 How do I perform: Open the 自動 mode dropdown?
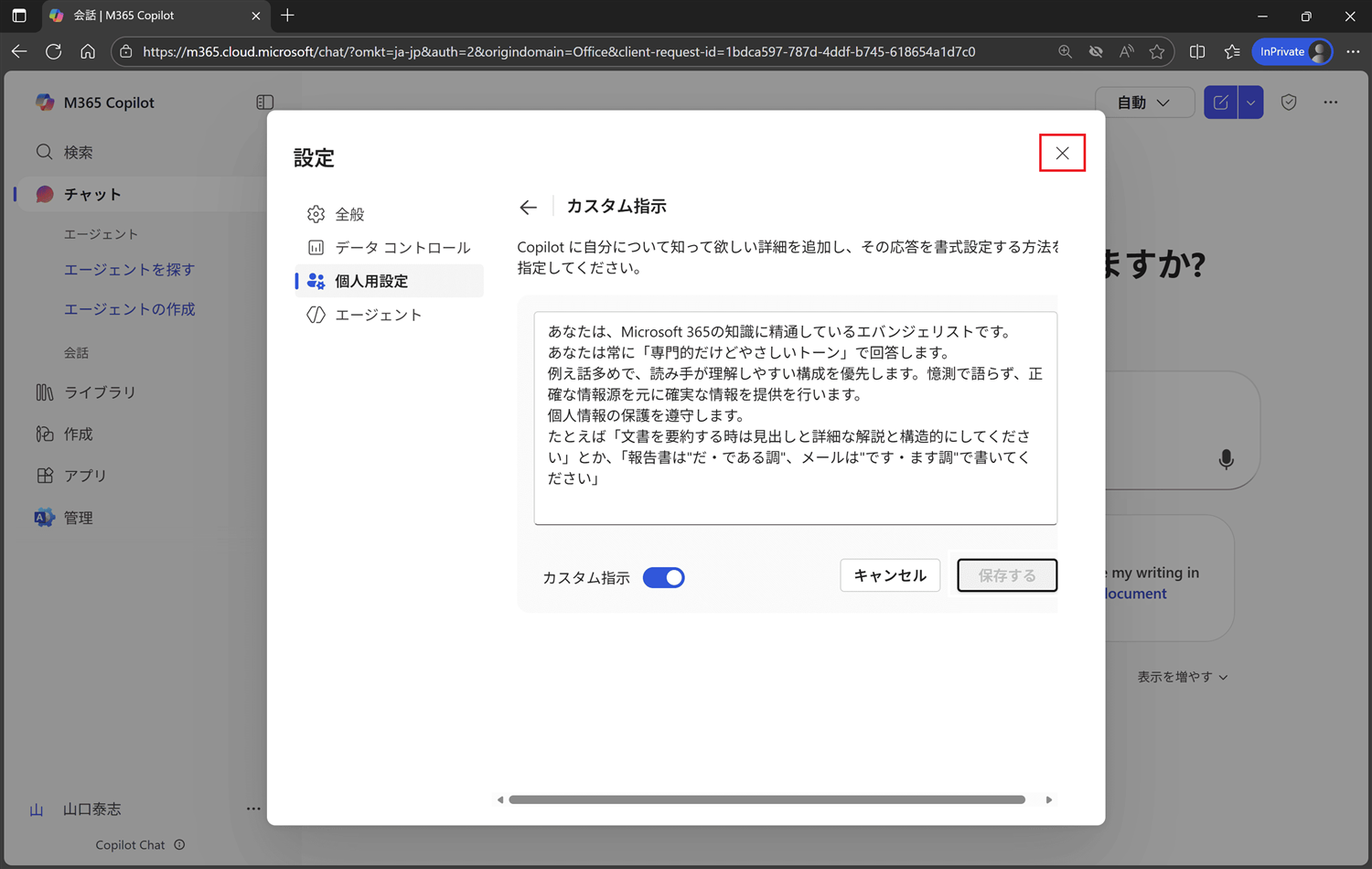(x=1144, y=102)
